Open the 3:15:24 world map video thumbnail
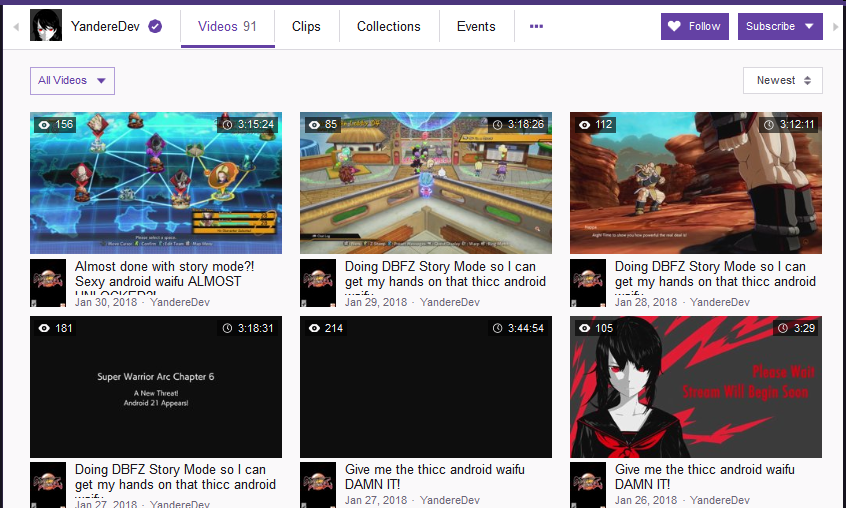Viewport: 846px width, 508px height. pos(156,183)
